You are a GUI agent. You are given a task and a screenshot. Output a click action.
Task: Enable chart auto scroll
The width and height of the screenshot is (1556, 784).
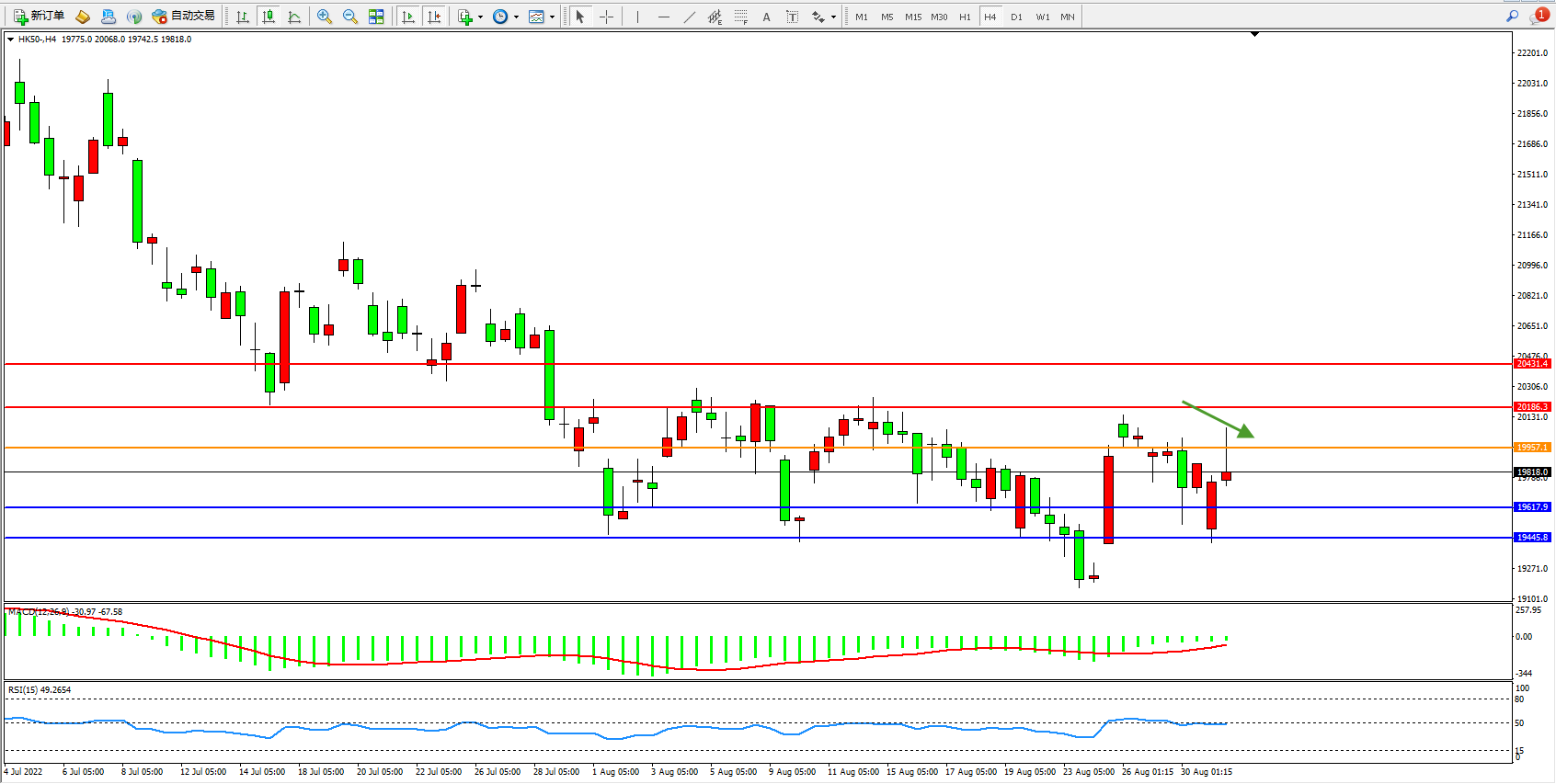[408, 17]
